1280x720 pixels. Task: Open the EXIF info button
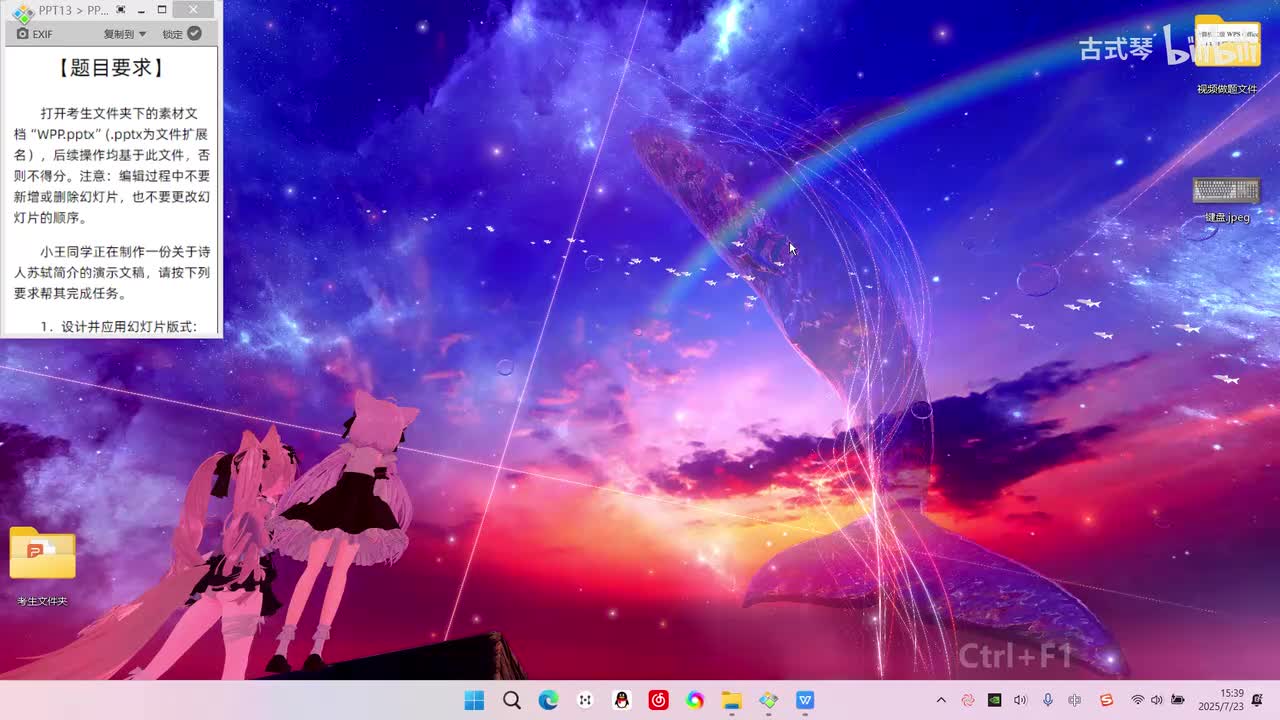(x=35, y=34)
